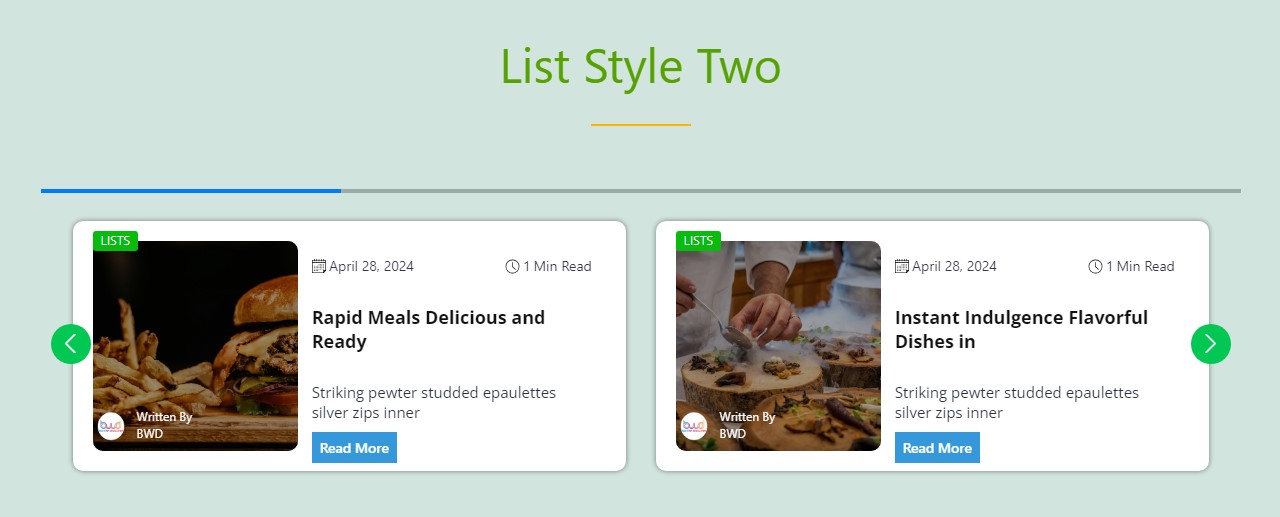Viewport: 1280px width, 517px height.
Task: Click the clock icon on the first card
Action: 512,266
